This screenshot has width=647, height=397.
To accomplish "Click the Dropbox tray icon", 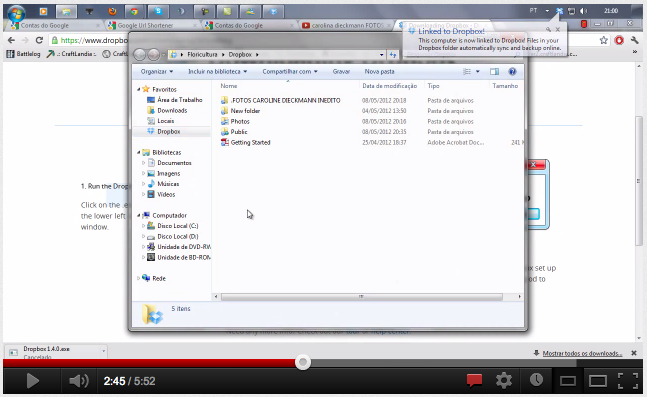I will [560, 11].
